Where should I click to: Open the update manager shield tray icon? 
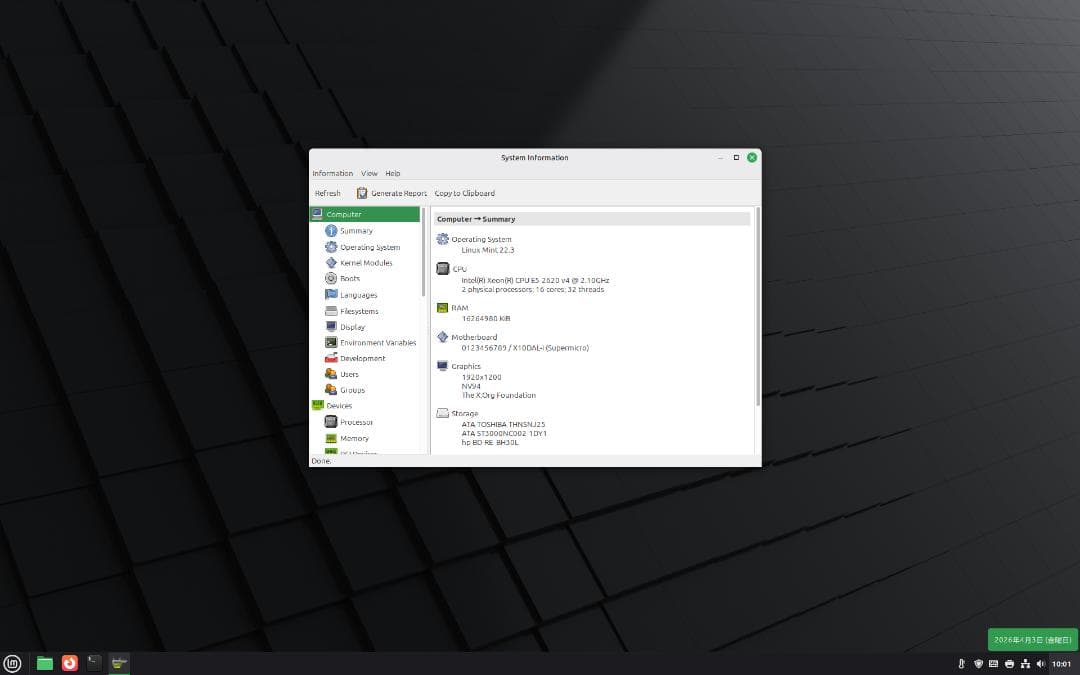(x=978, y=664)
